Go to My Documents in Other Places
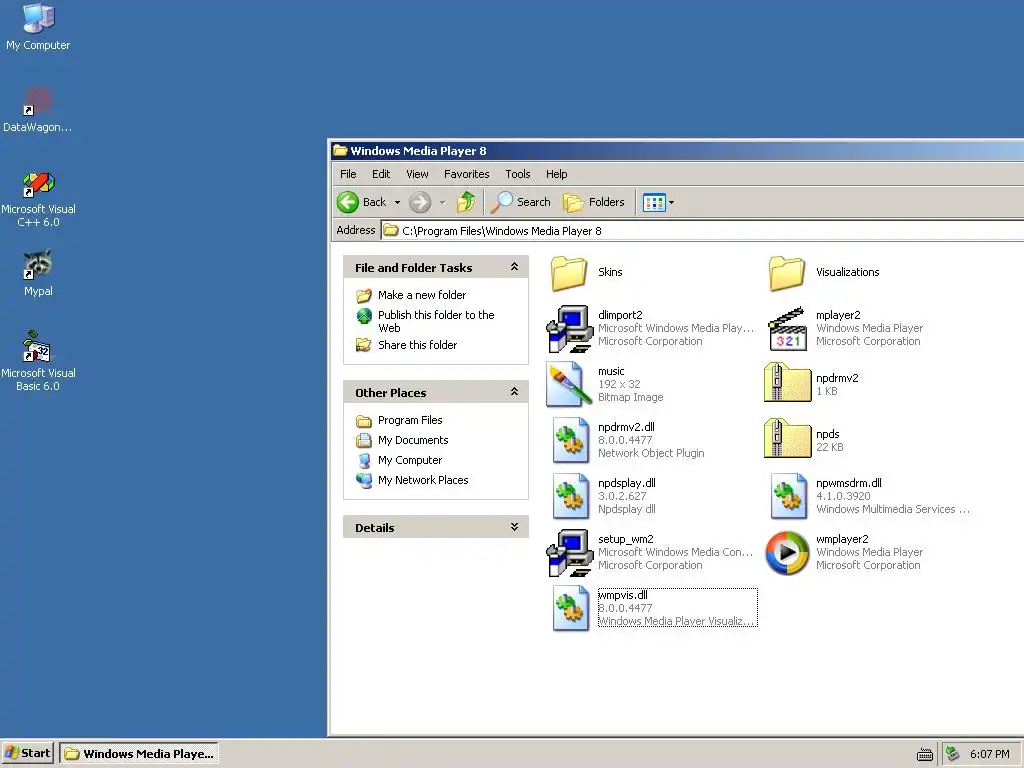The height and width of the screenshot is (768, 1024). (x=413, y=440)
